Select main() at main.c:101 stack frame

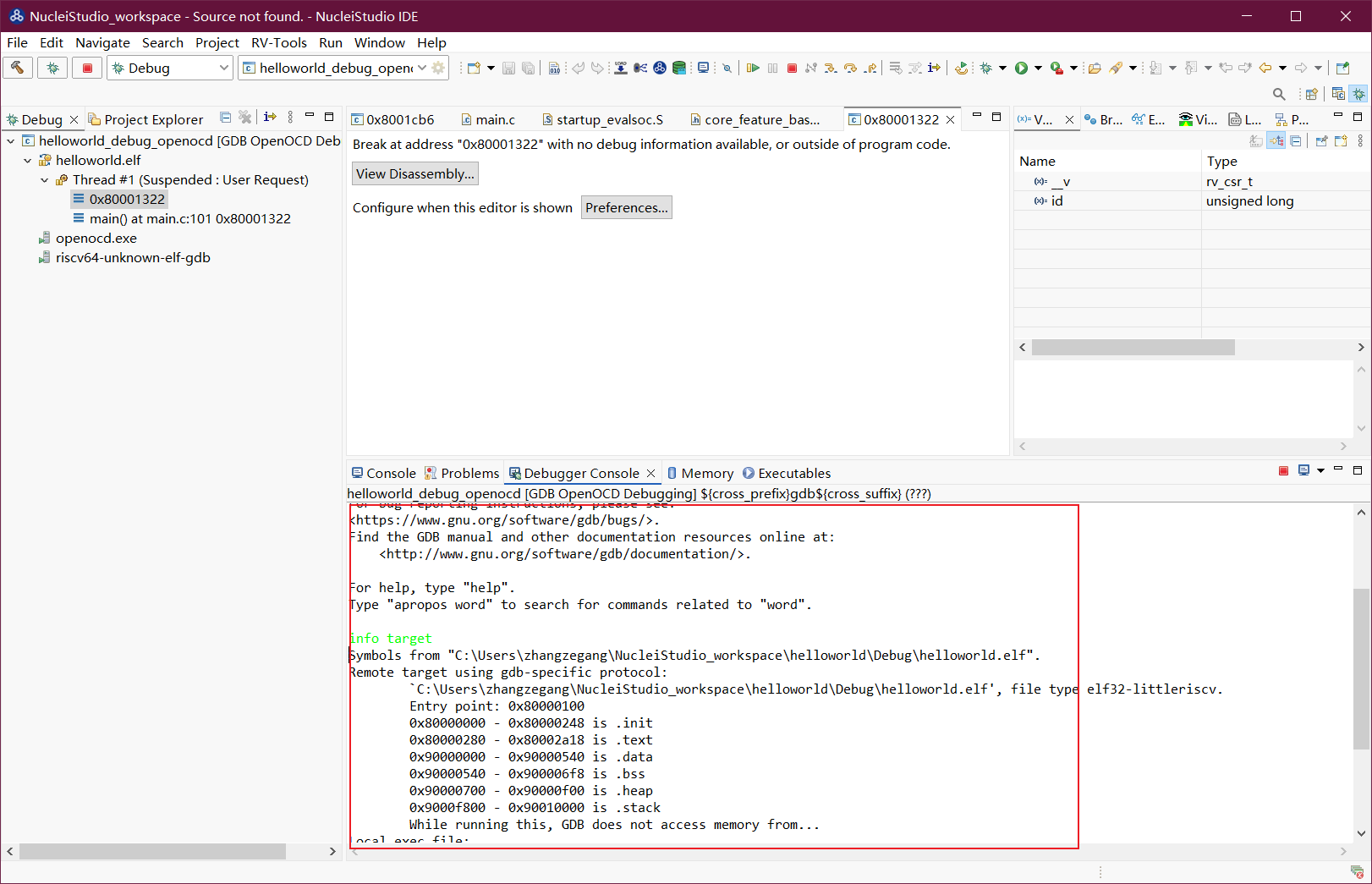click(189, 219)
